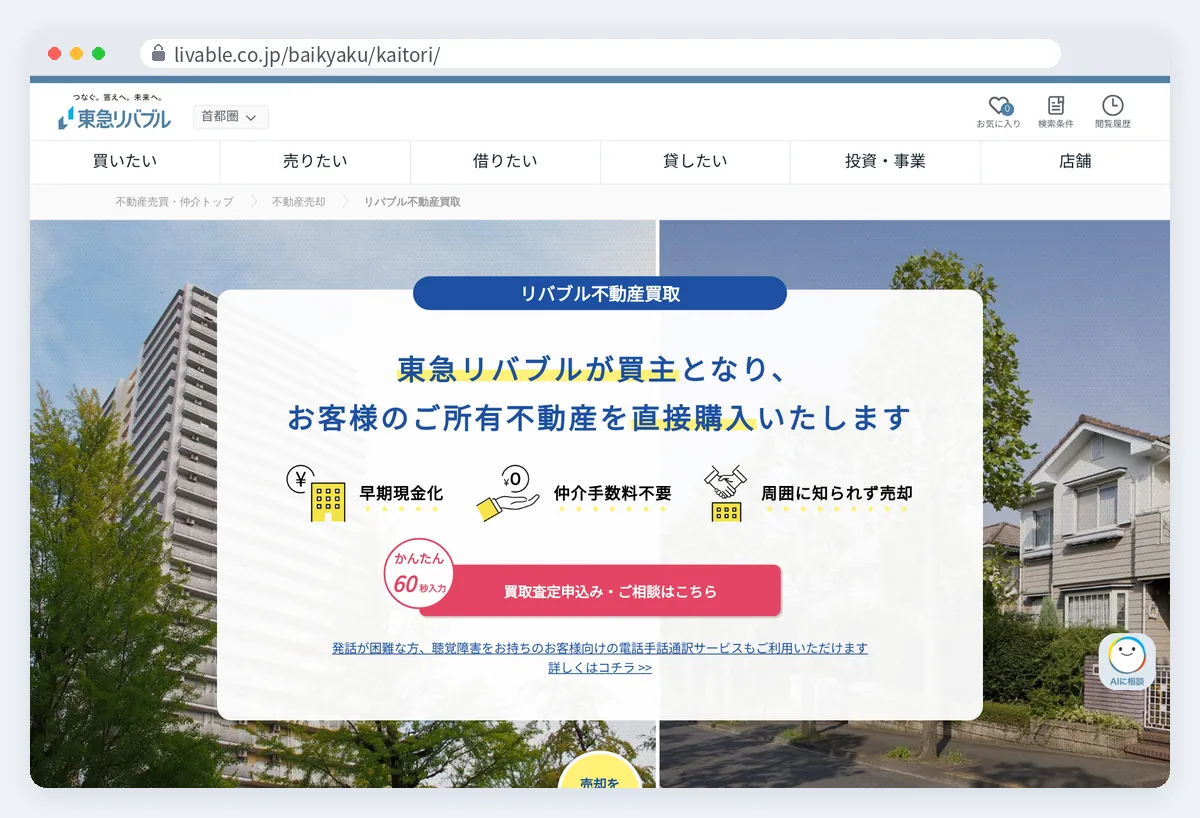Click the lock icon in the address bar

click(158, 54)
